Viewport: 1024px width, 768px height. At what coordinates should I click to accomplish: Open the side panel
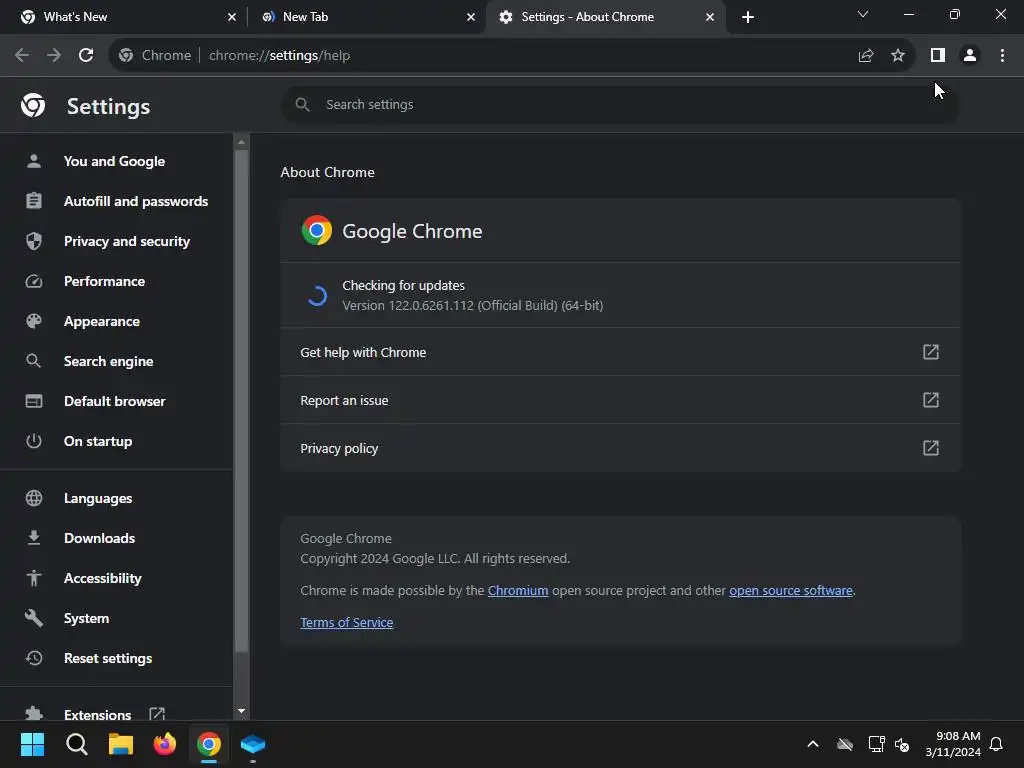(938, 56)
